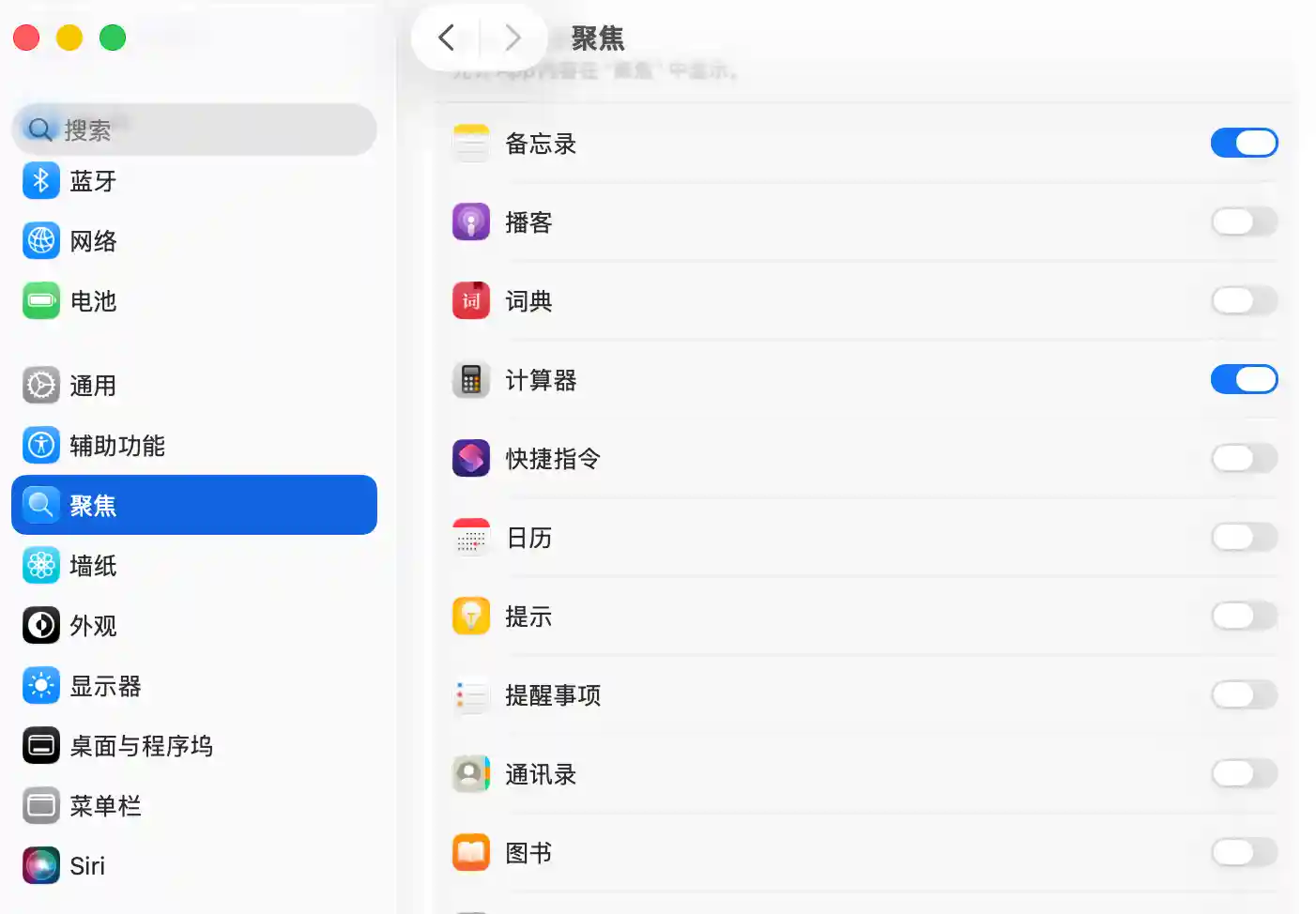Enable the 播客 toggle switch
1316x914 pixels.
coord(1244,221)
